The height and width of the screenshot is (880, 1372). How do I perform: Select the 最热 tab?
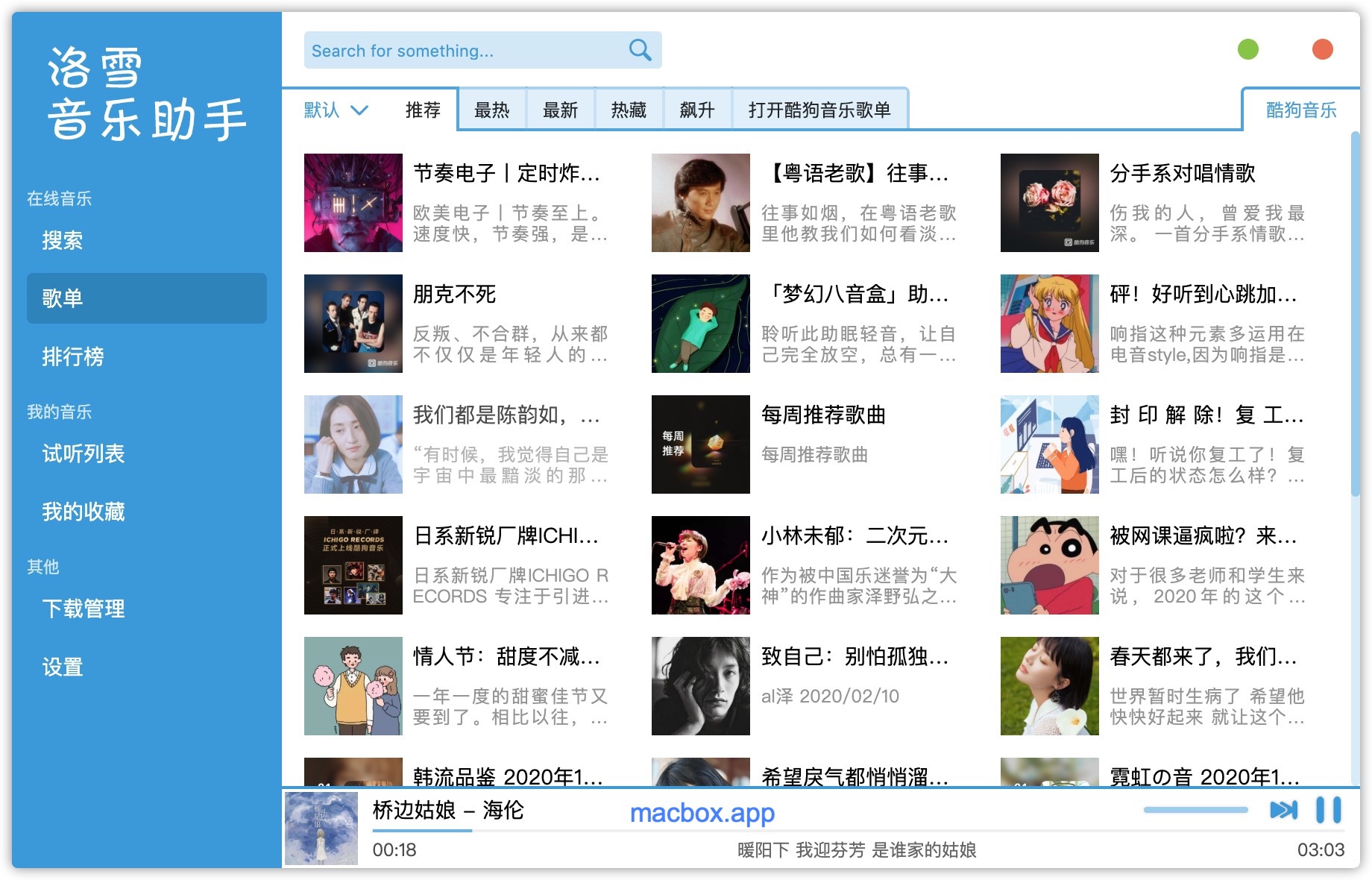point(492,110)
